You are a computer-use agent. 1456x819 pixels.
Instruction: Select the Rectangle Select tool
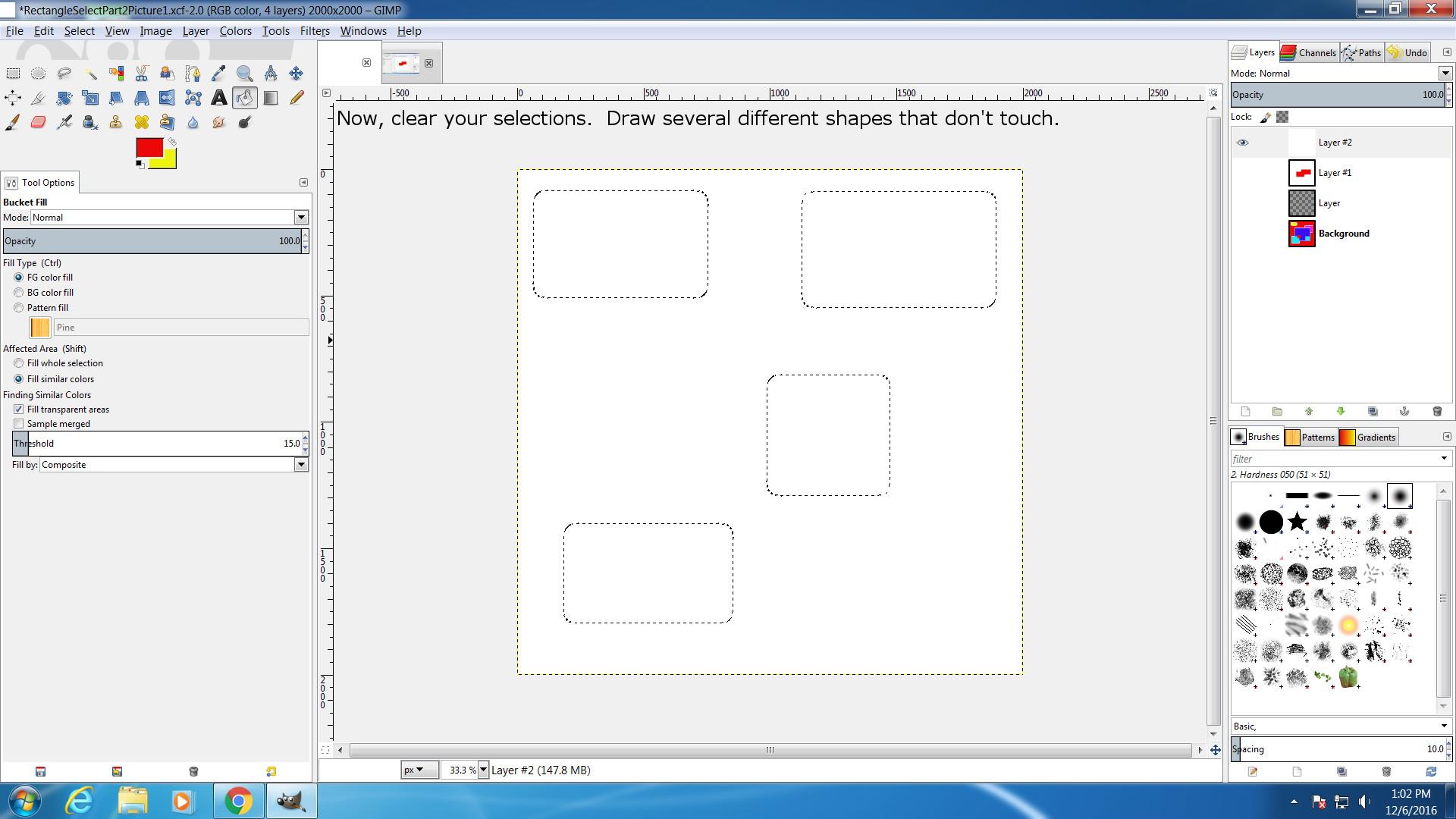click(13, 74)
